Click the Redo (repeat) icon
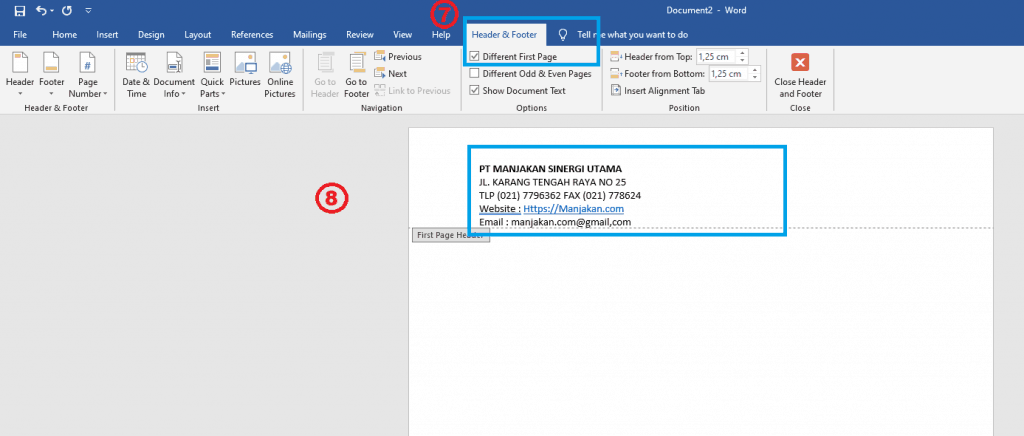This screenshot has width=1024, height=436. pos(67,11)
